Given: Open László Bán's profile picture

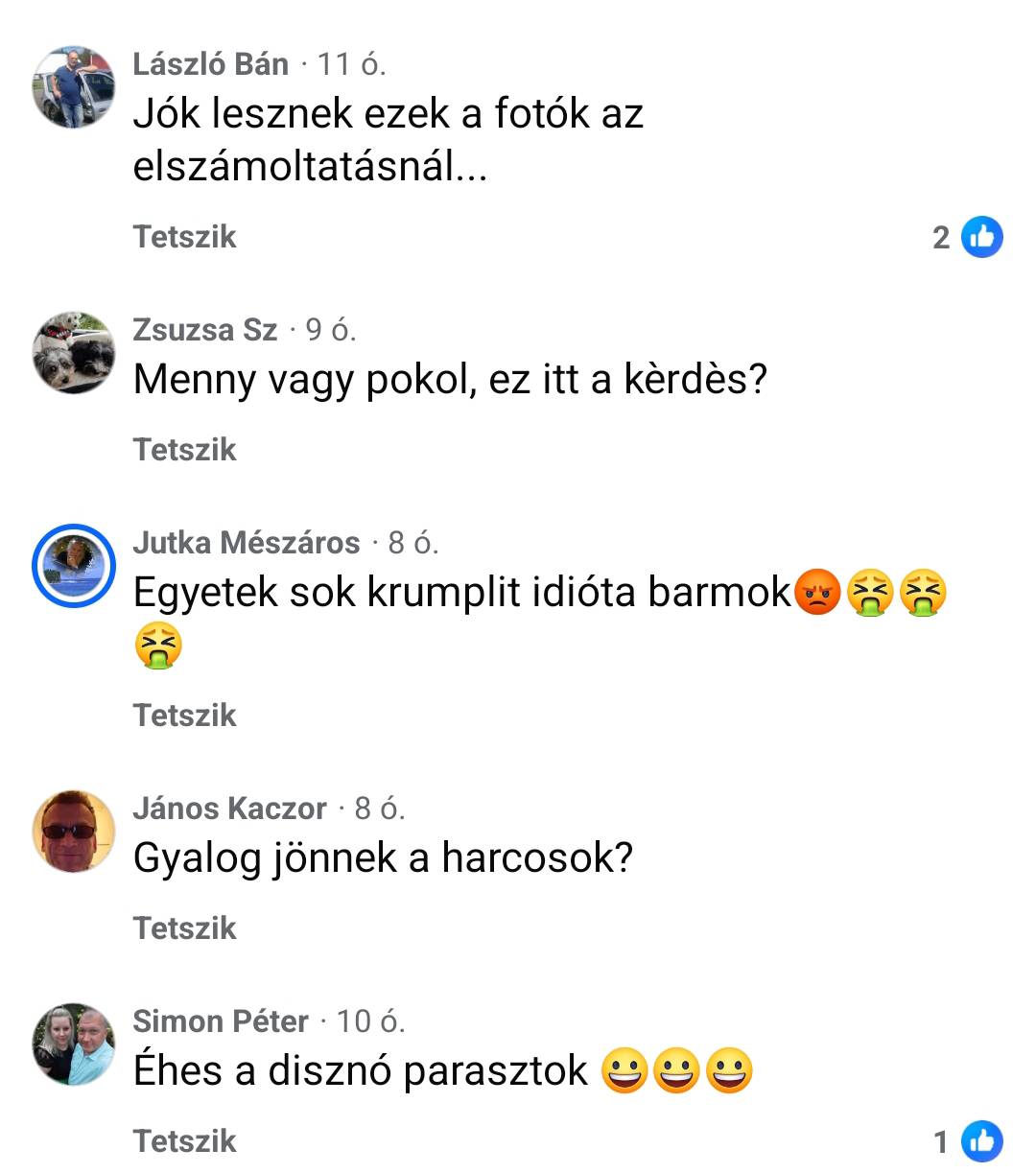Looking at the screenshot, I should [74, 86].
